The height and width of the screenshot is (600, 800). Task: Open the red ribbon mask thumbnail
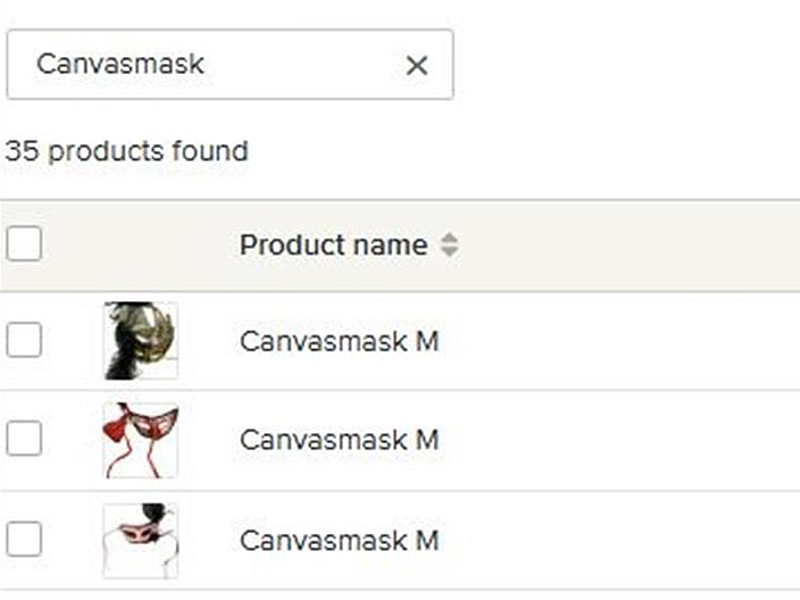click(140, 440)
